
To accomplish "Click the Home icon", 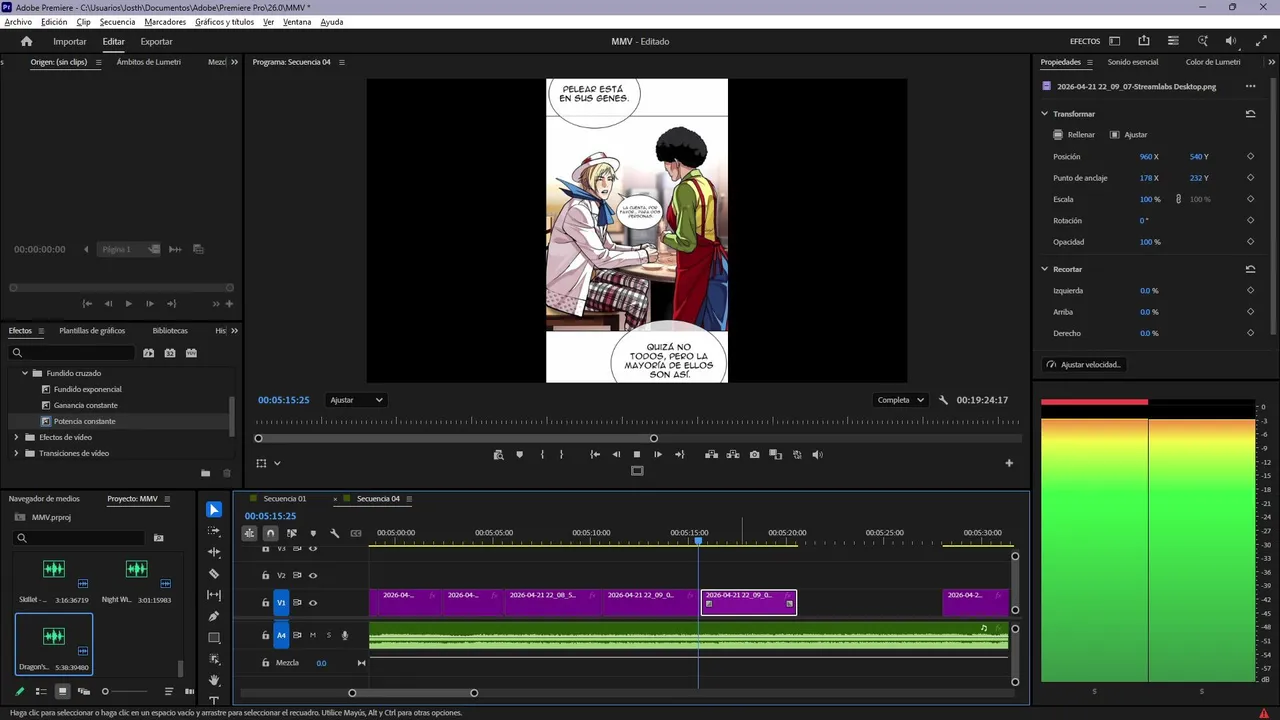I will tap(27, 41).
